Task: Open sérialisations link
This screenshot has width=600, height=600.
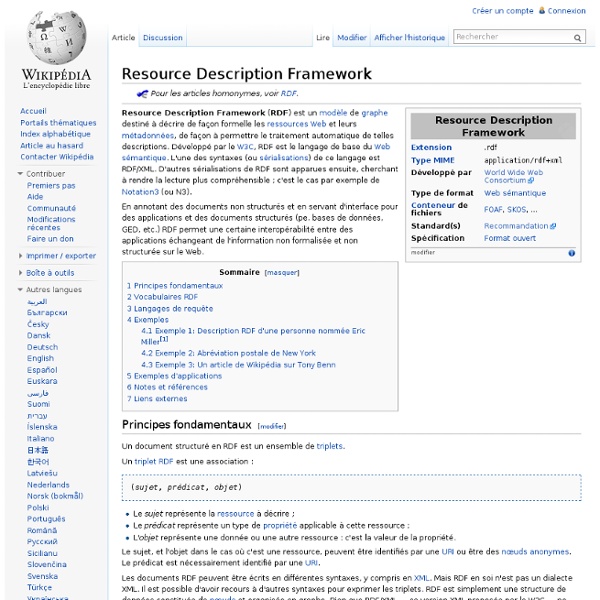Action: tap(284, 158)
